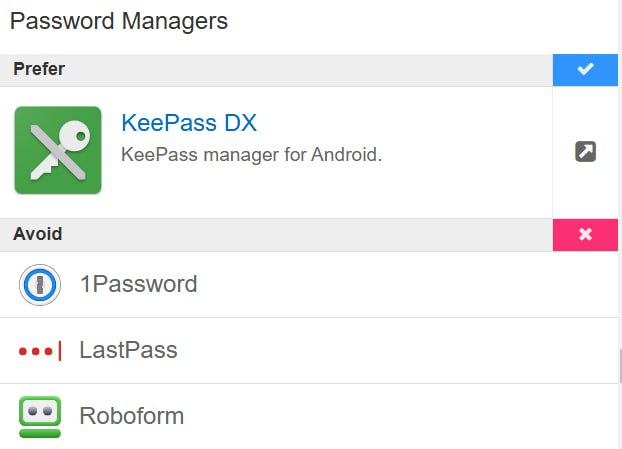The image size is (622, 449).
Task: Click the LastPass red dots icon
Action: [x=40, y=351]
